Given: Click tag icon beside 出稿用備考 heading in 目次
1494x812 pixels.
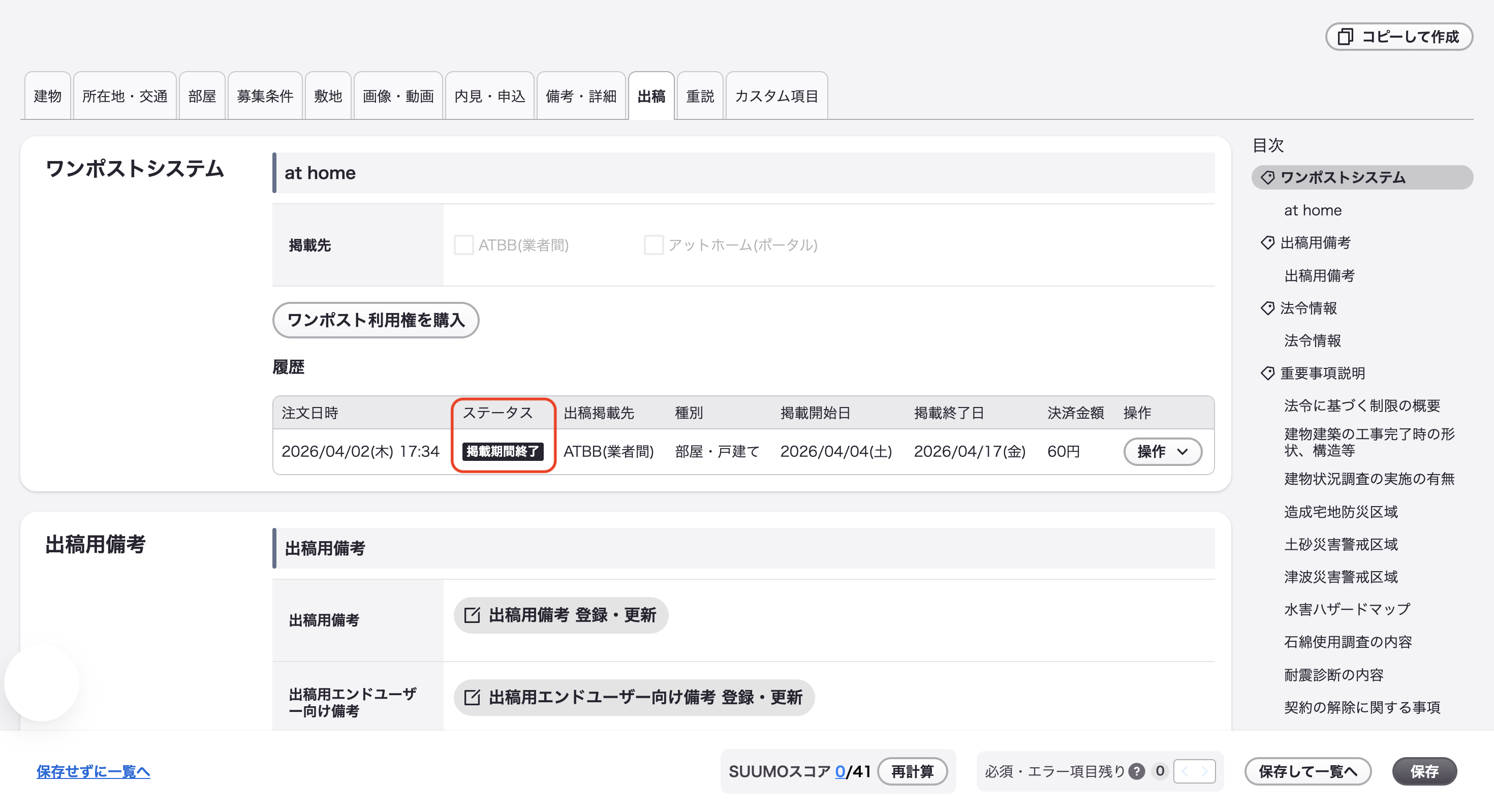Looking at the screenshot, I should pos(1267,242).
